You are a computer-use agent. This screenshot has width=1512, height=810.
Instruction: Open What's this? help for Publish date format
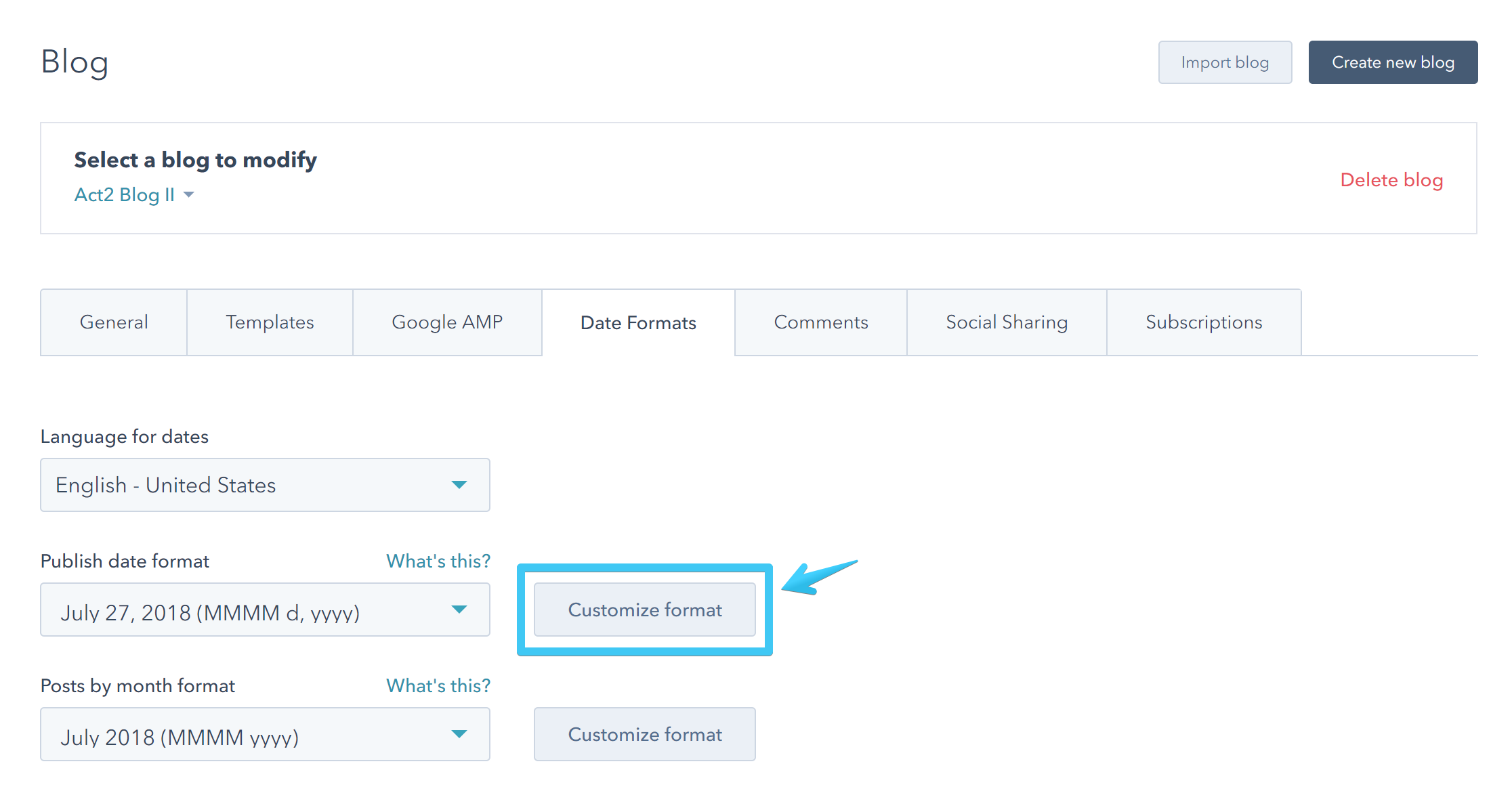[438, 561]
